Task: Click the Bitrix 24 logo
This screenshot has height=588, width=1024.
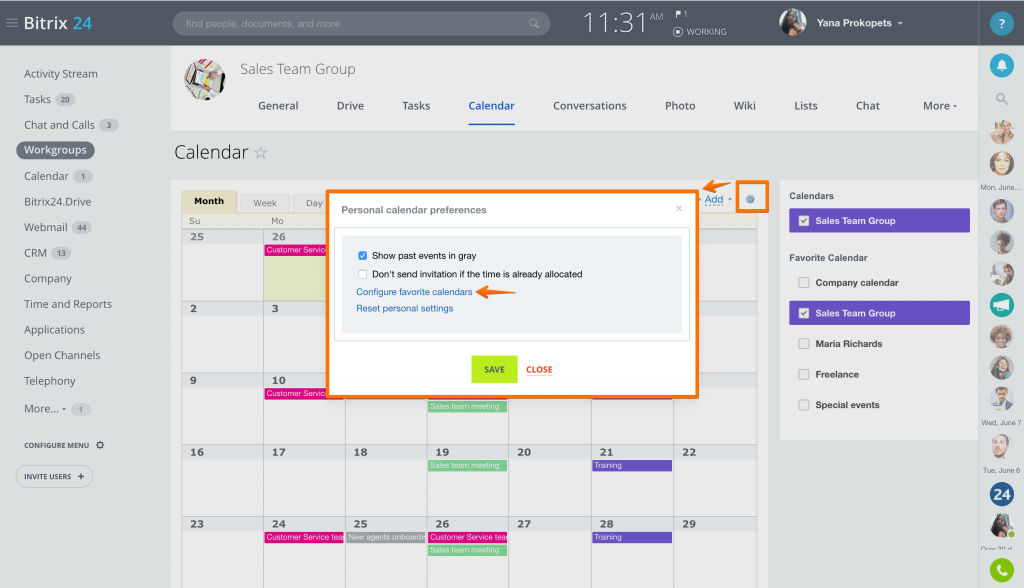Action: 57,23
